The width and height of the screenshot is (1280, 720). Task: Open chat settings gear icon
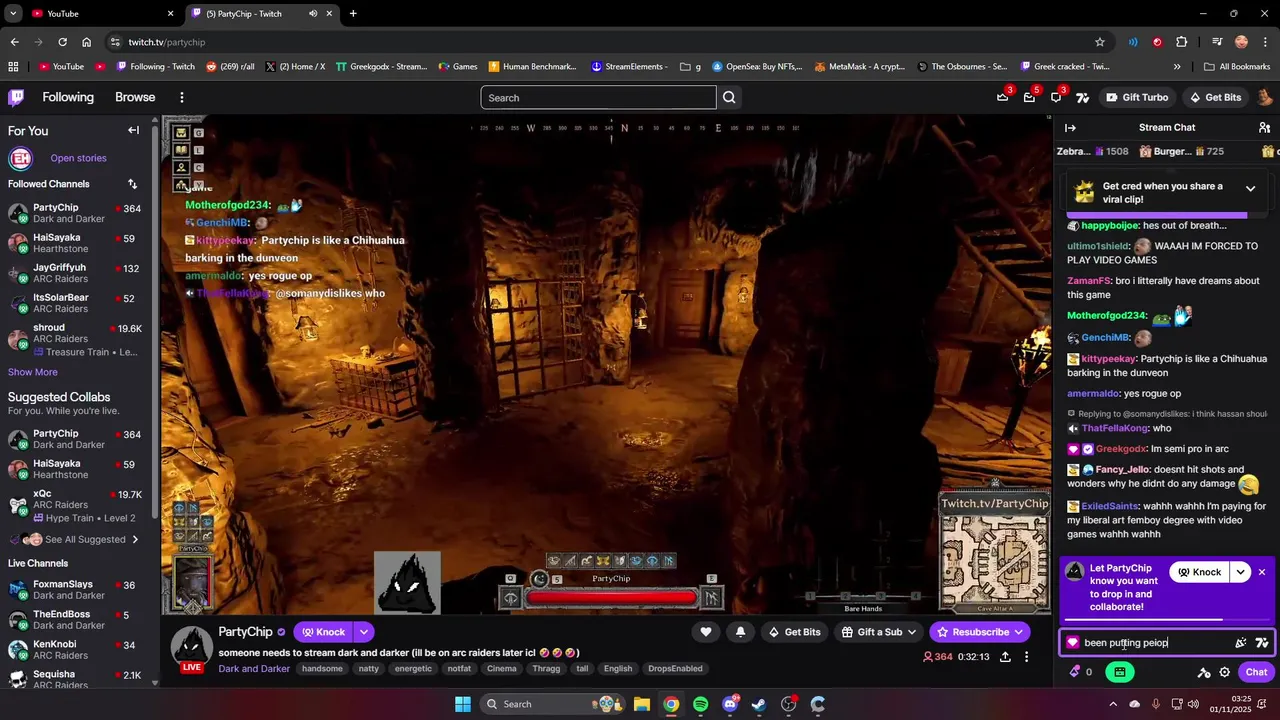1224,672
